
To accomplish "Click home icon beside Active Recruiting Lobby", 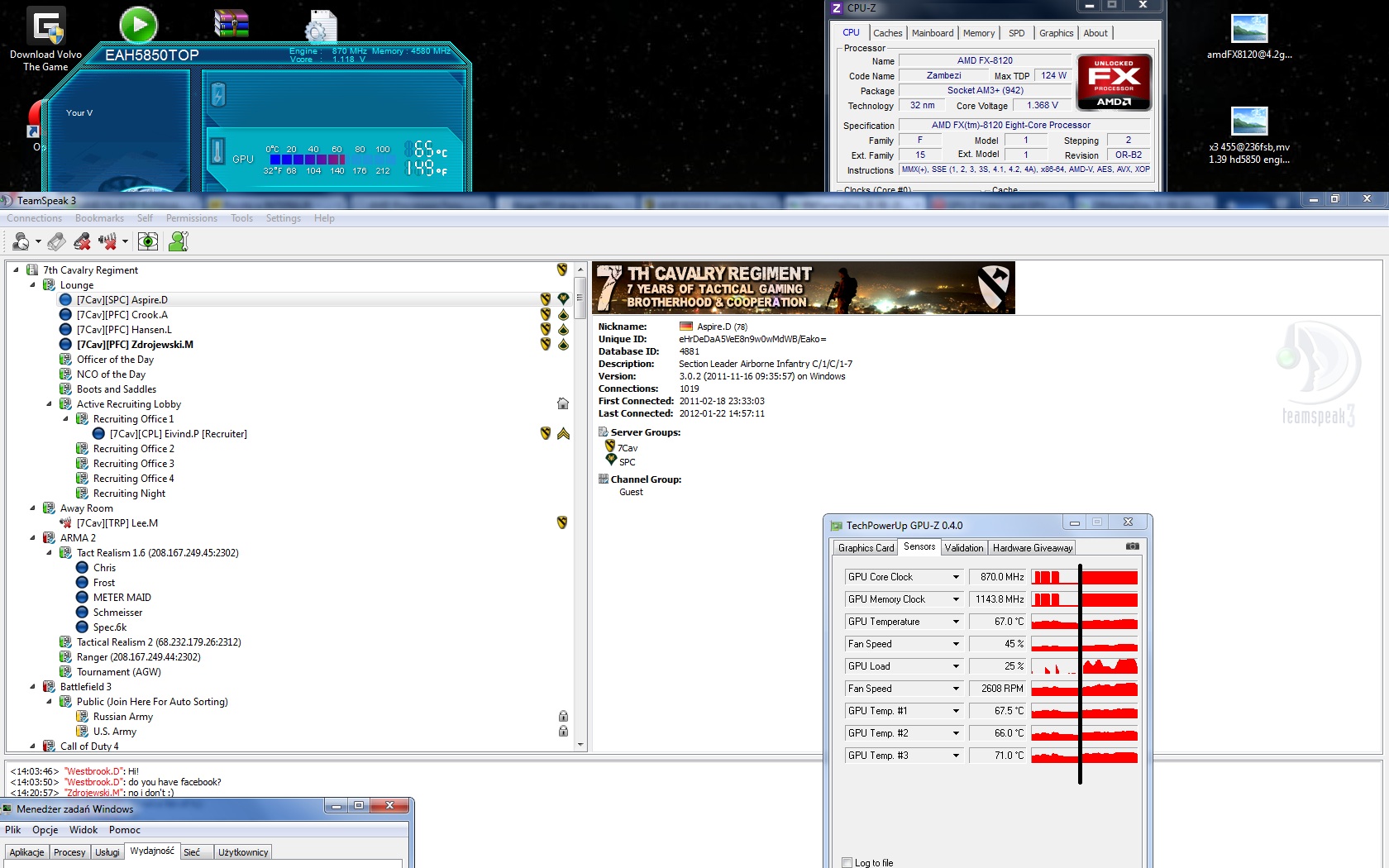I will click(563, 403).
